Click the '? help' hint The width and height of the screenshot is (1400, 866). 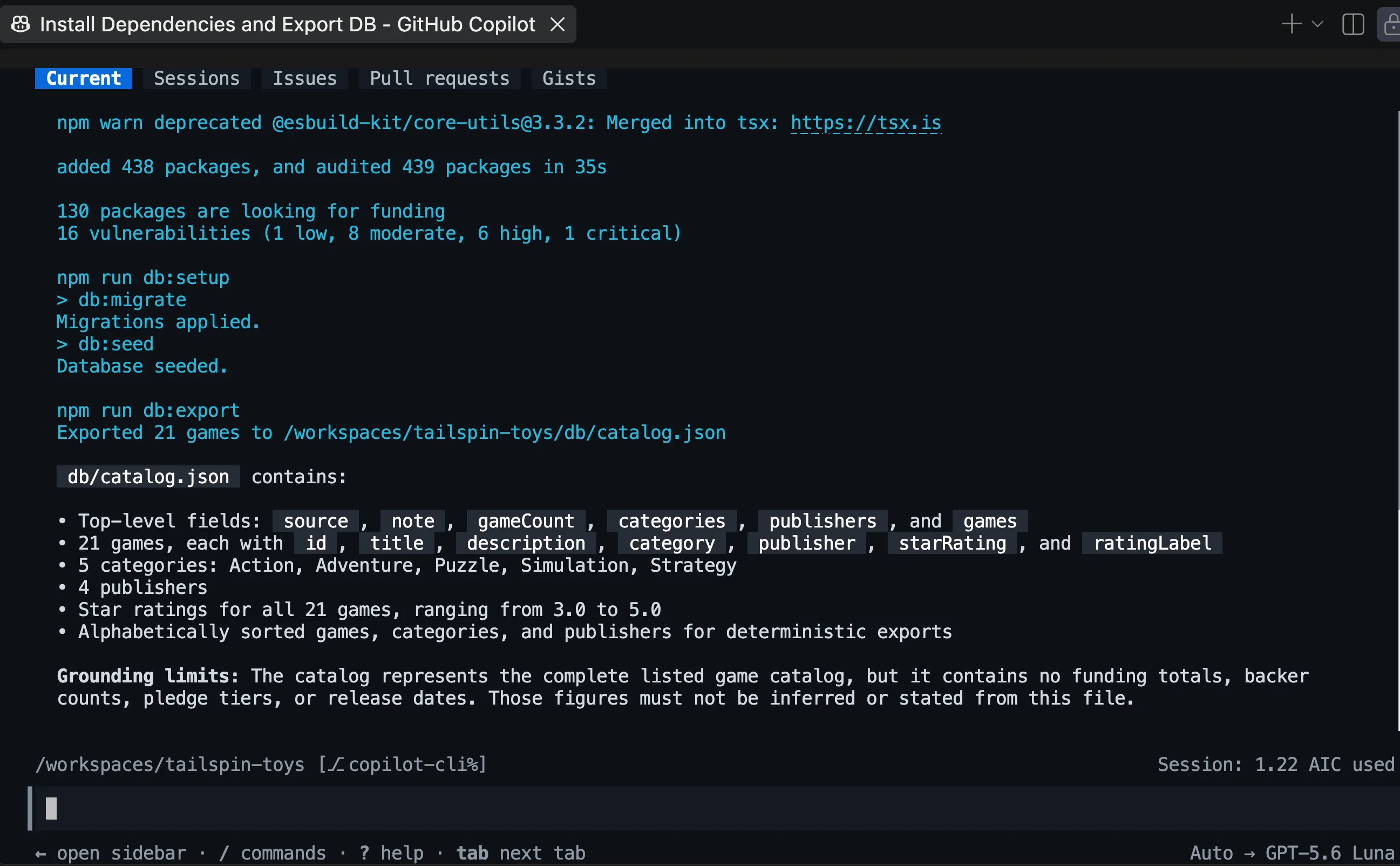391,853
